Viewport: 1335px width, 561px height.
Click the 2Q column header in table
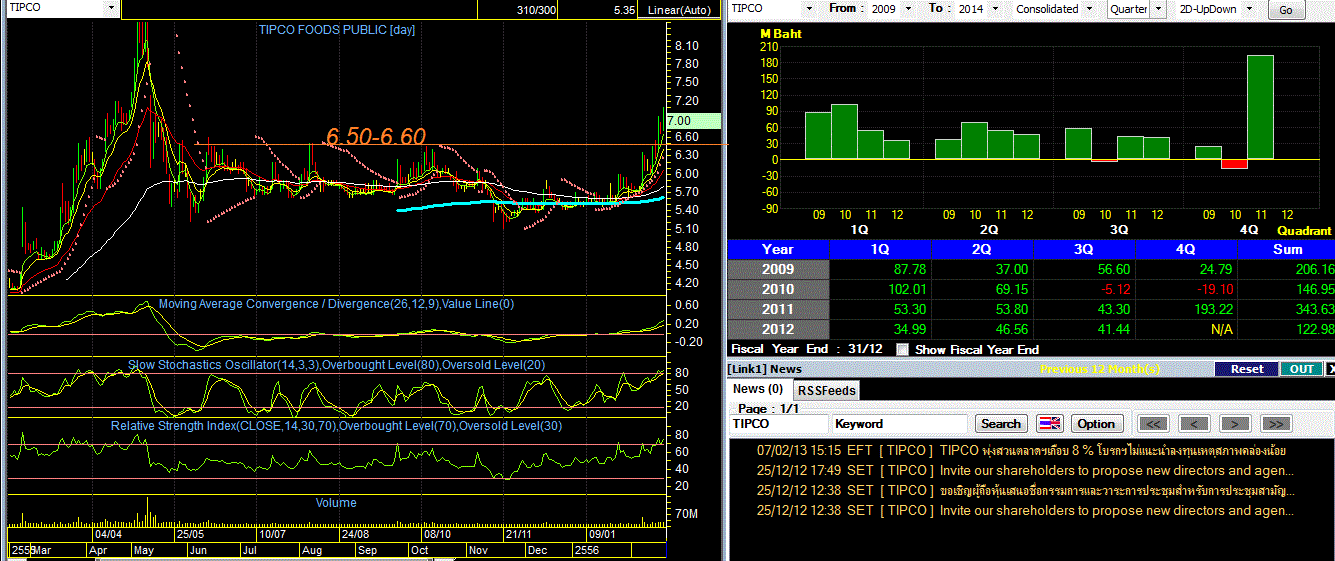983,249
